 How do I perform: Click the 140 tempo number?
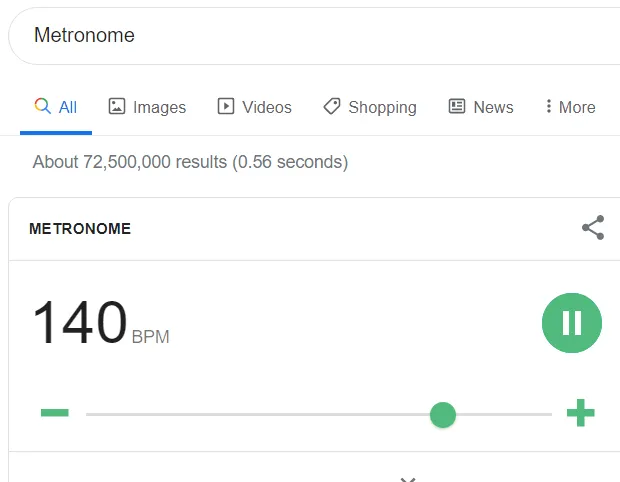(80, 323)
